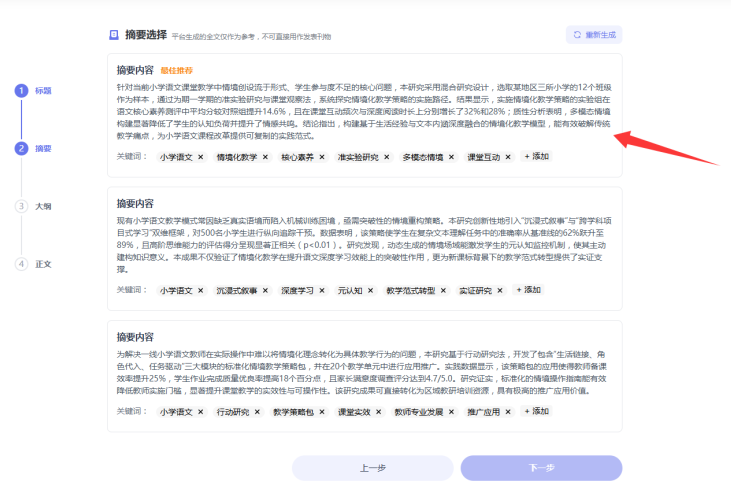Viewport: 731px width, 496px height.
Task: Select the abstract starting 现有小学语文教学模式
Action: [365, 248]
